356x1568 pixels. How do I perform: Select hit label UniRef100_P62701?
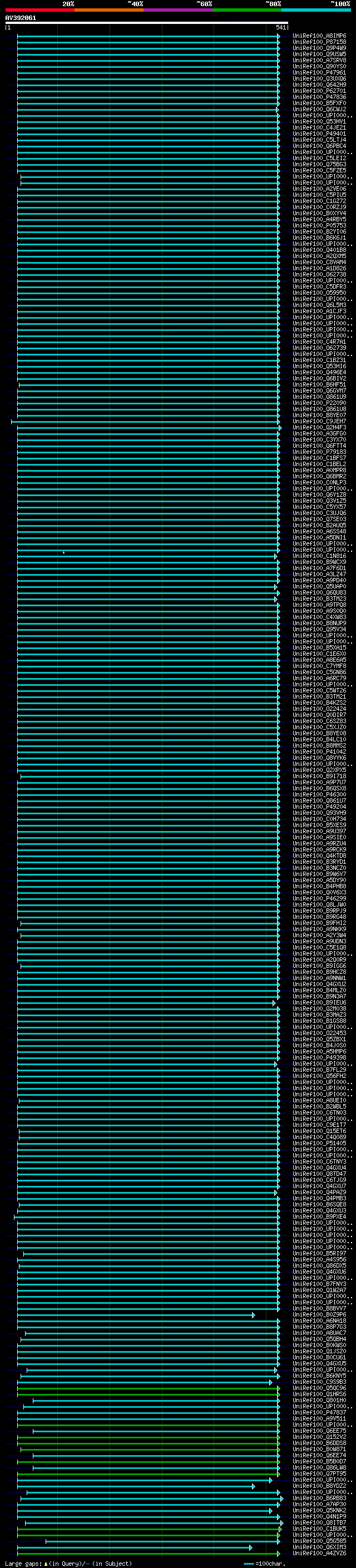tap(319, 91)
